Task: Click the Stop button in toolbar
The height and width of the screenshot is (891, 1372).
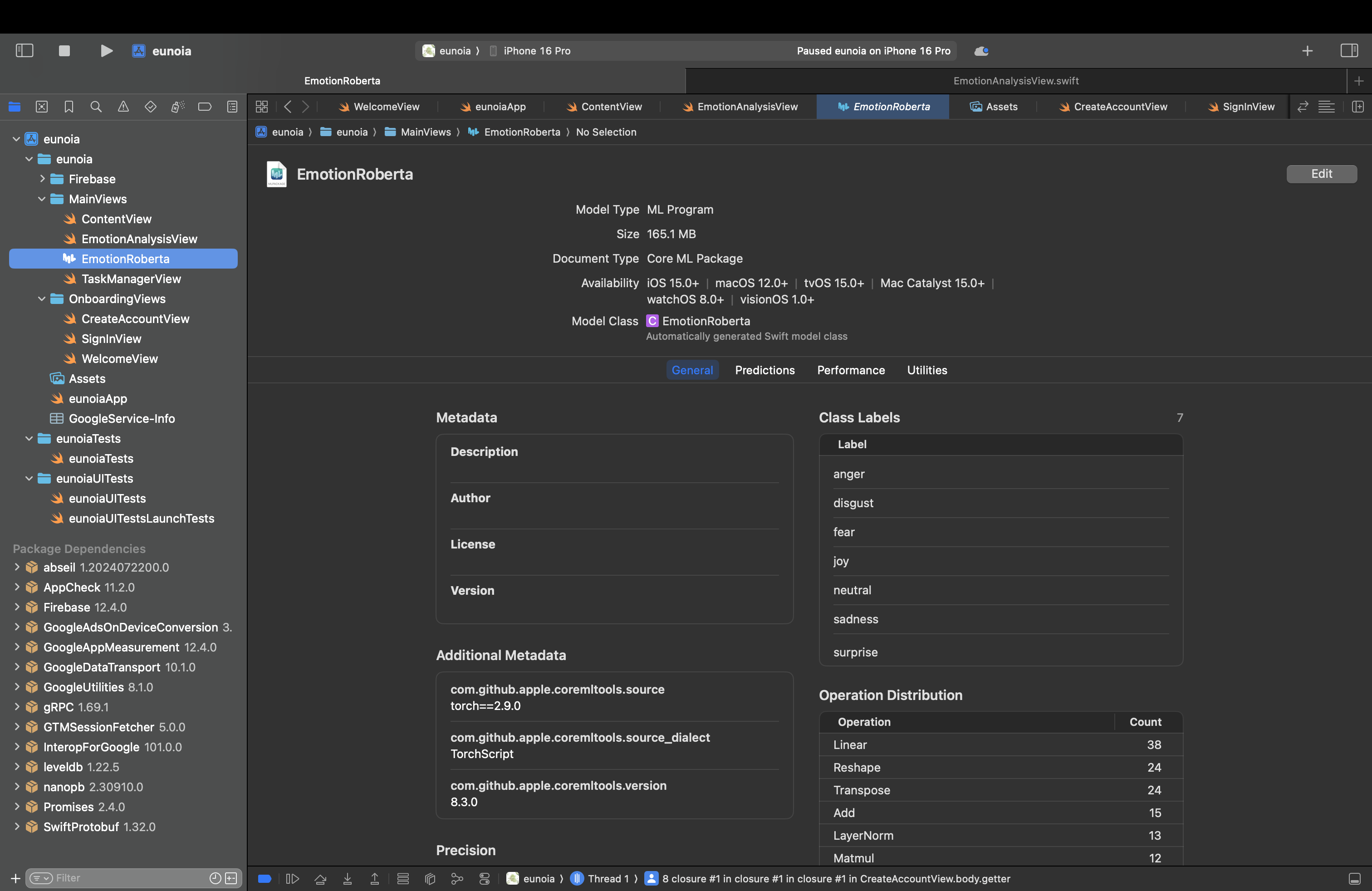Action: [64, 51]
